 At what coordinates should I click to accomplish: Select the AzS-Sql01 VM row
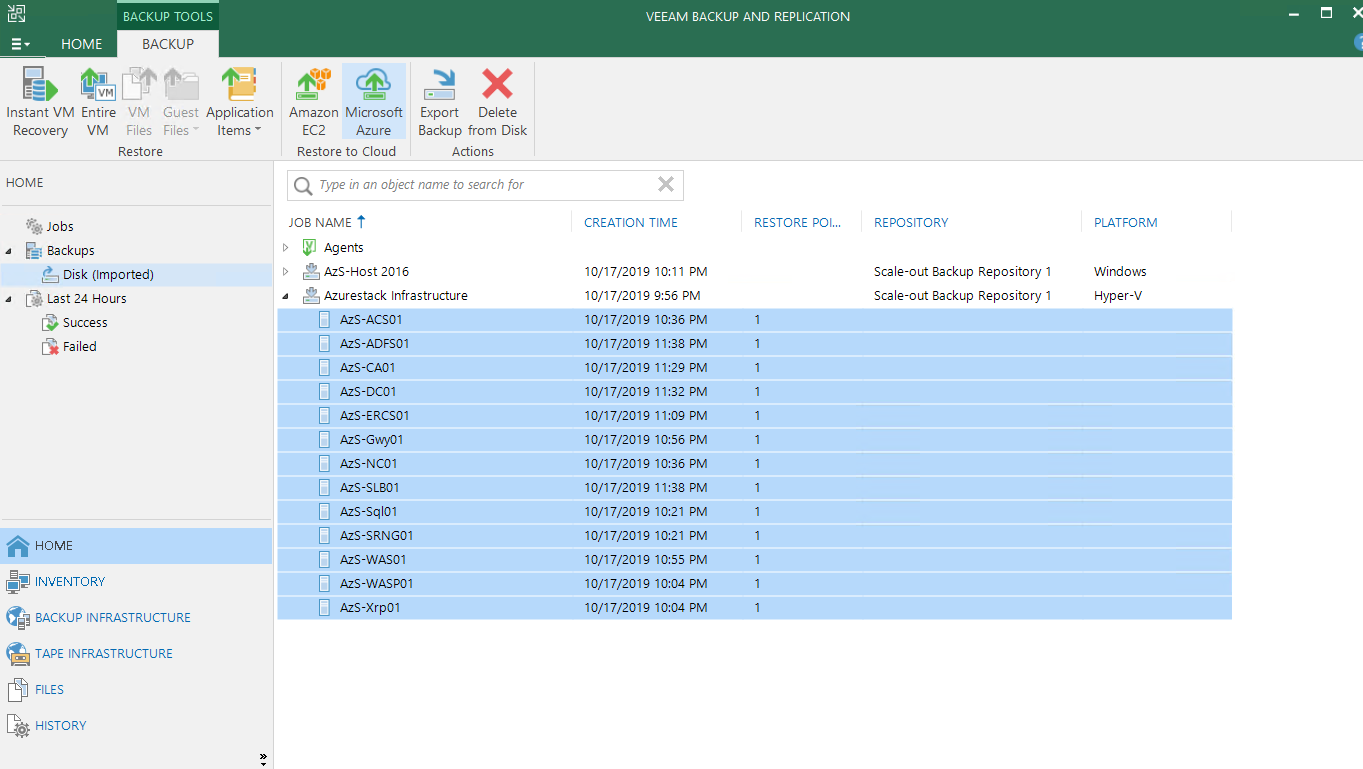pos(755,512)
